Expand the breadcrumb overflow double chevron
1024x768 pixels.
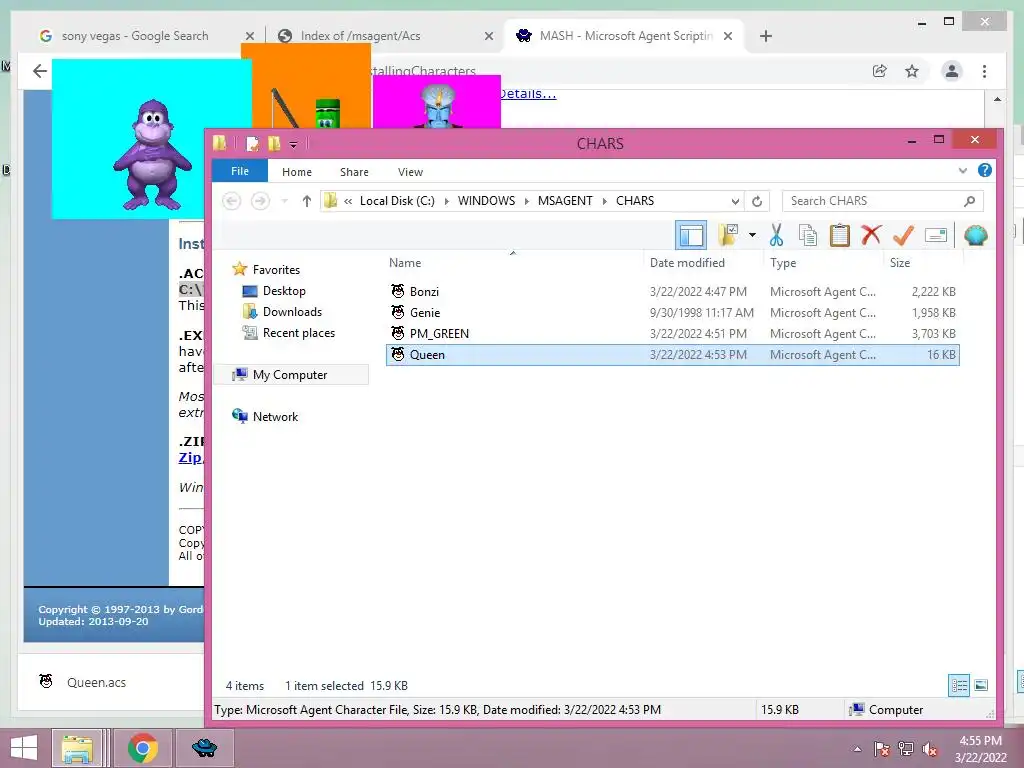[x=348, y=201]
